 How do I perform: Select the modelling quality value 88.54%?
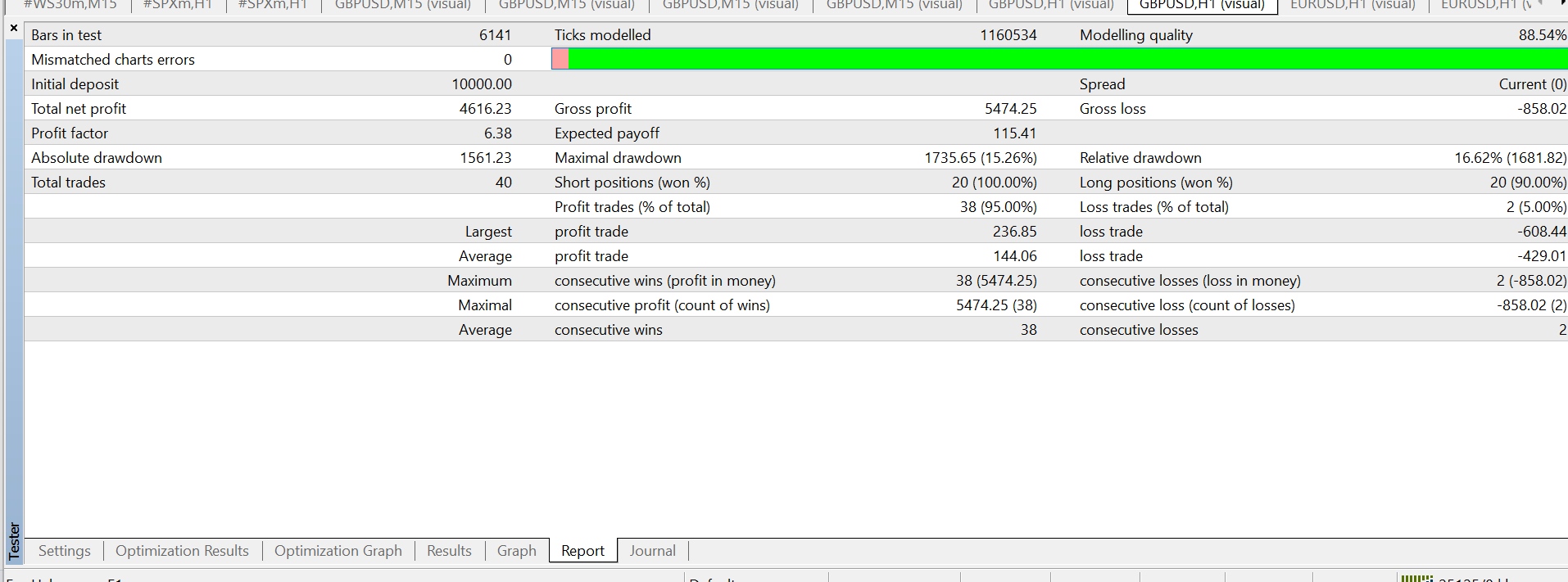[1542, 35]
